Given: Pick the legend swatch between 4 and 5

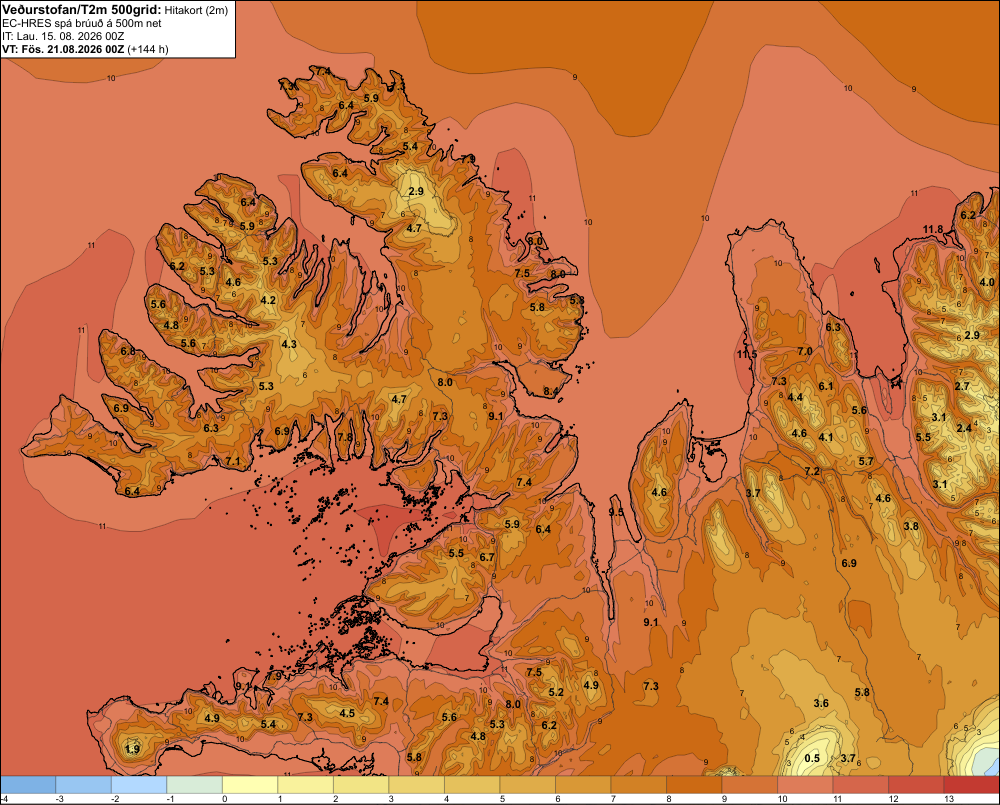Looking at the screenshot, I should tap(472, 785).
